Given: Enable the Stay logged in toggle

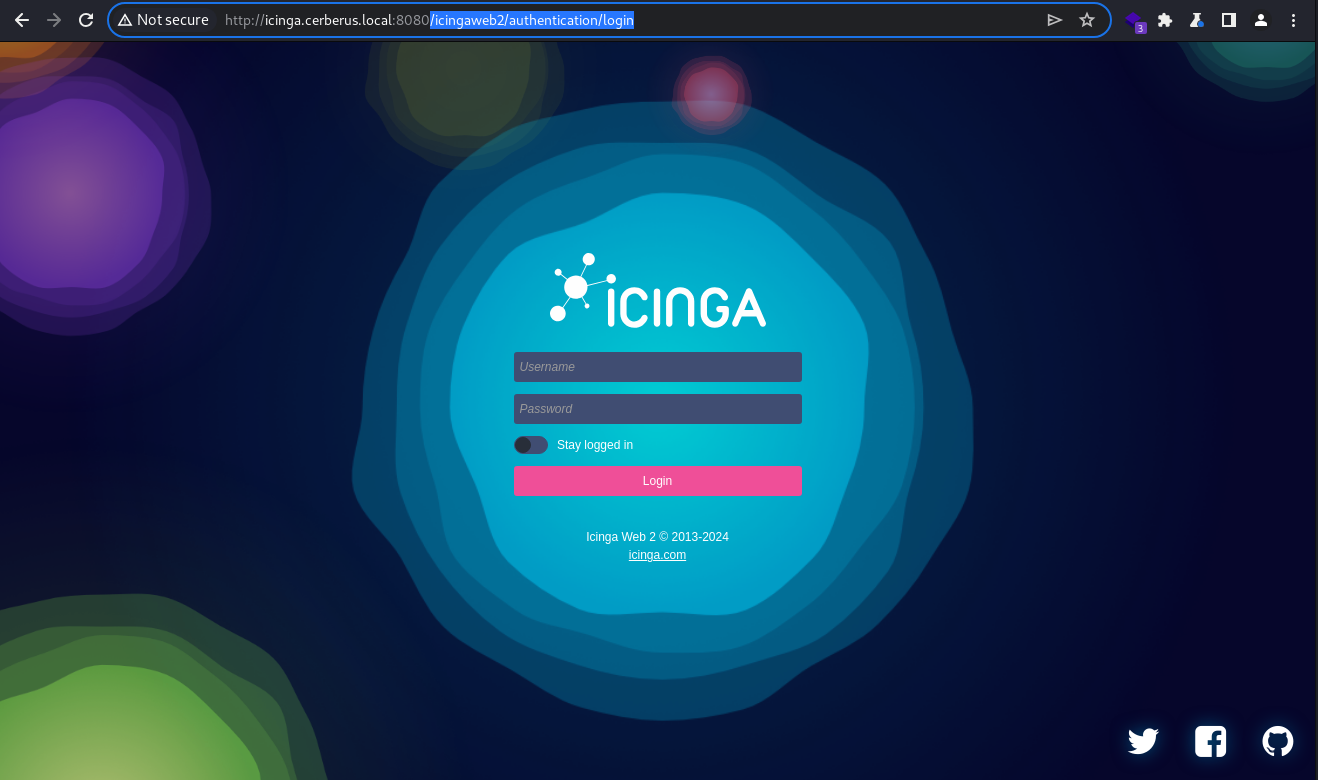Looking at the screenshot, I should (531, 445).
